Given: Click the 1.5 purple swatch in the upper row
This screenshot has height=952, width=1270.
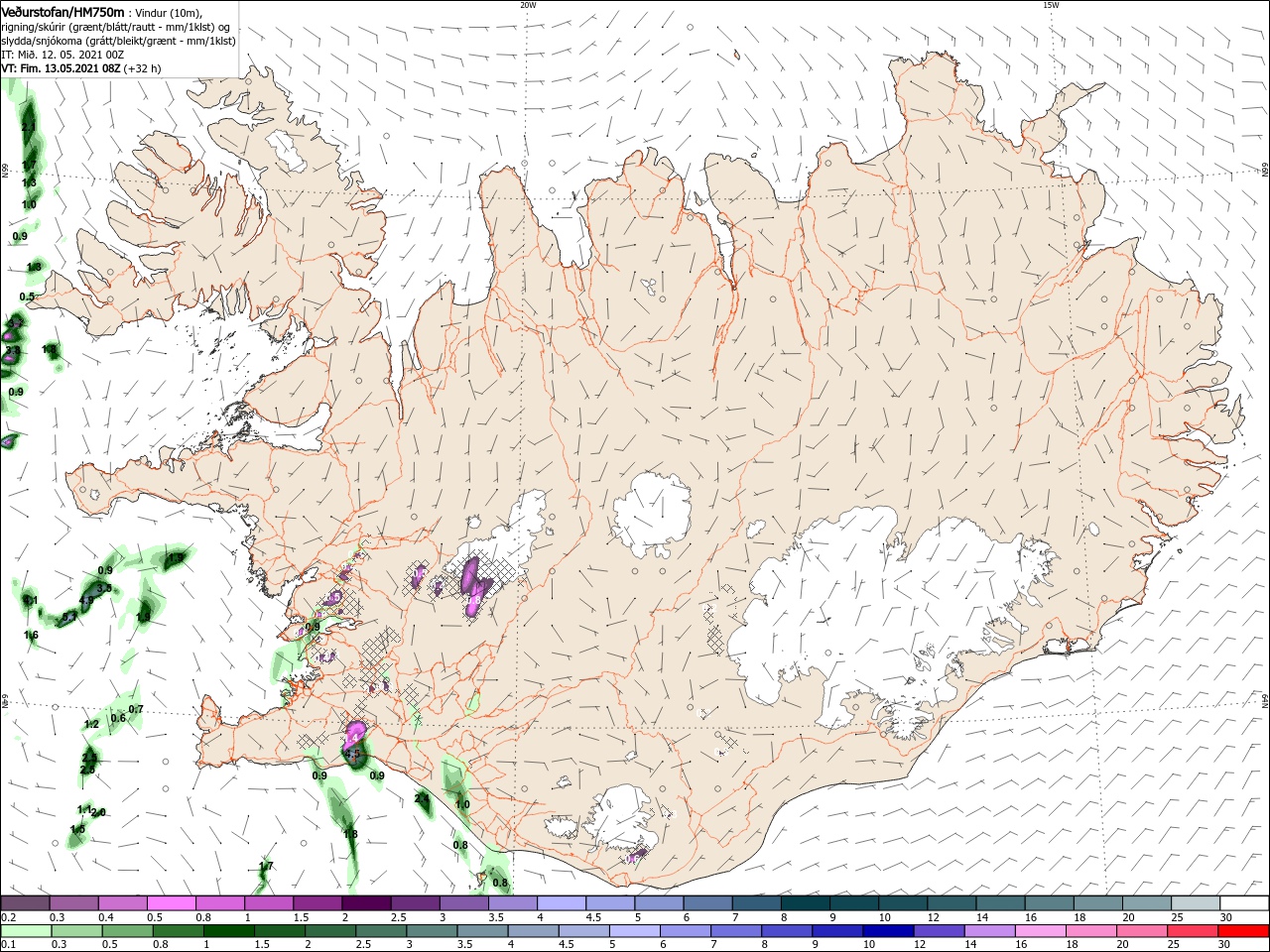Looking at the screenshot, I should (x=317, y=903).
